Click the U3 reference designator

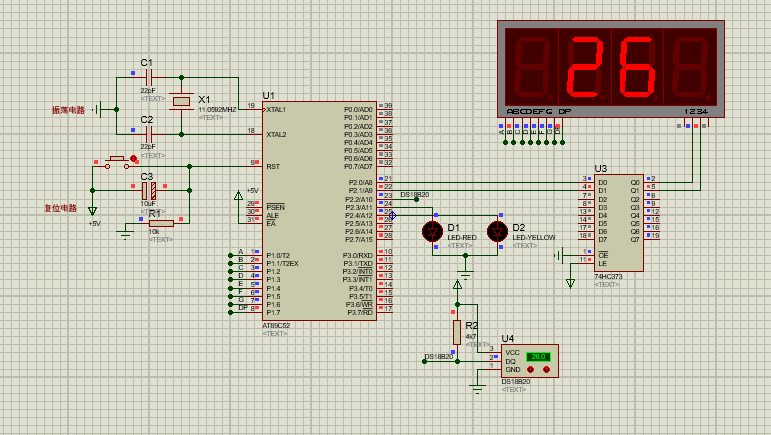click(x=600, y=169)
